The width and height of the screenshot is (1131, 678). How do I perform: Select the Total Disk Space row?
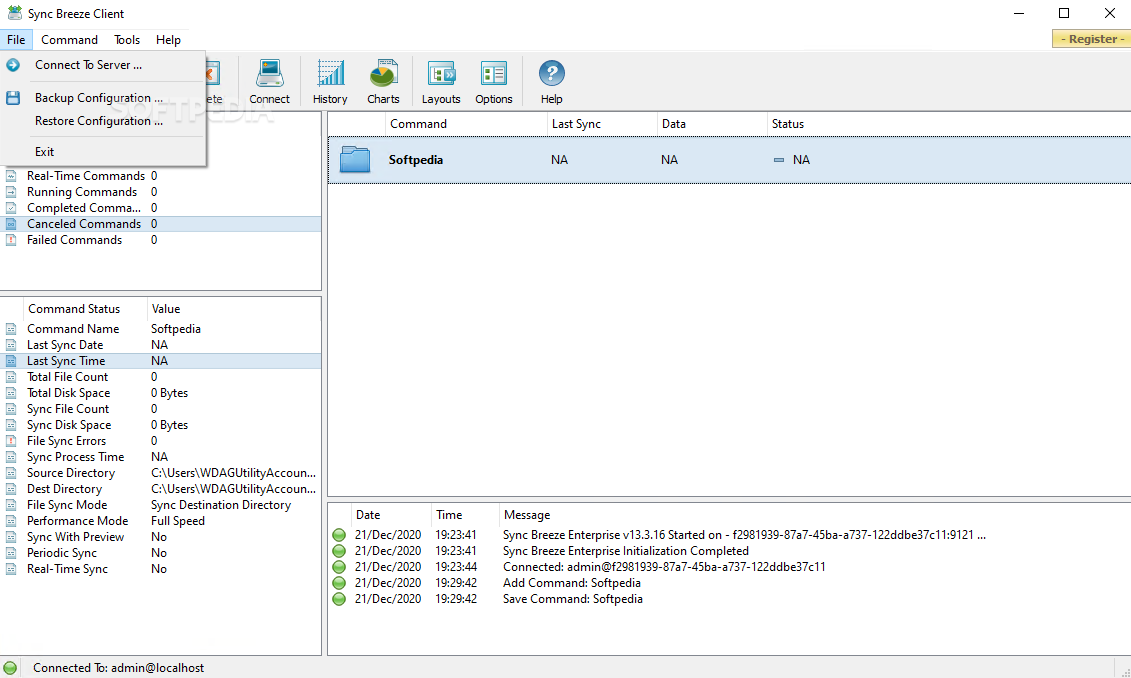tap(161, 393)
